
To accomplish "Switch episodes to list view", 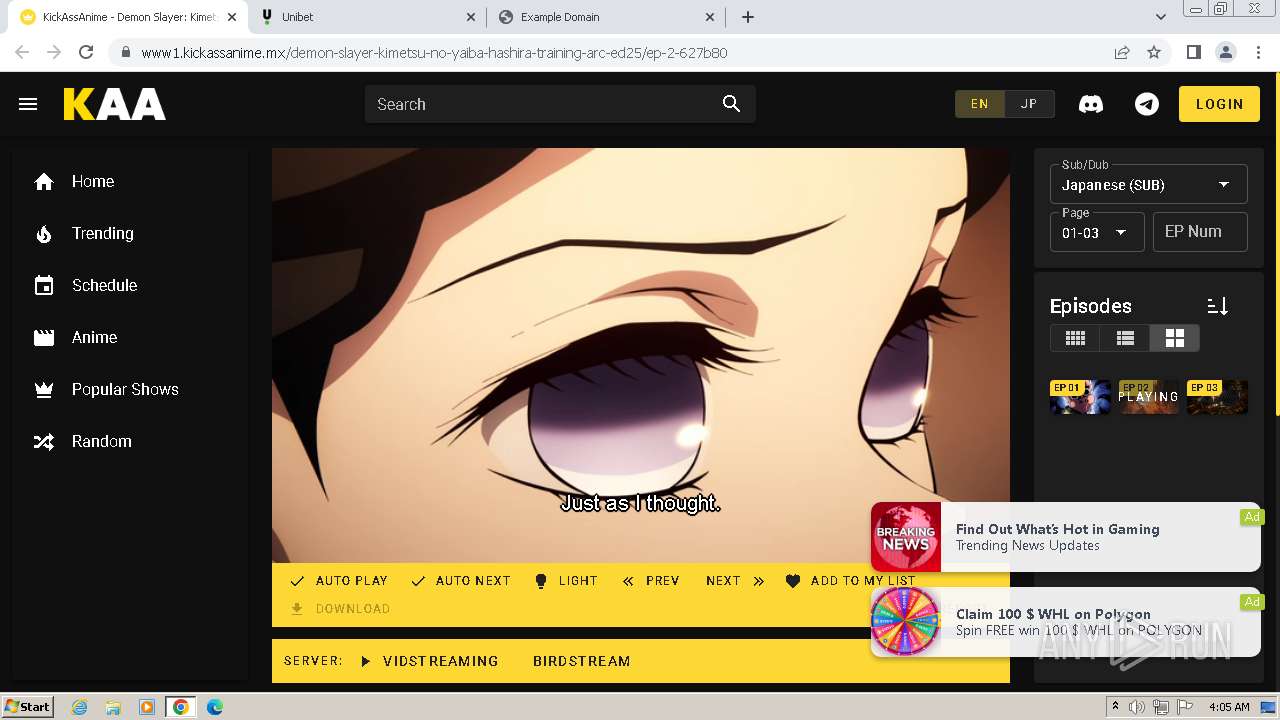I will coord(1125,338).
